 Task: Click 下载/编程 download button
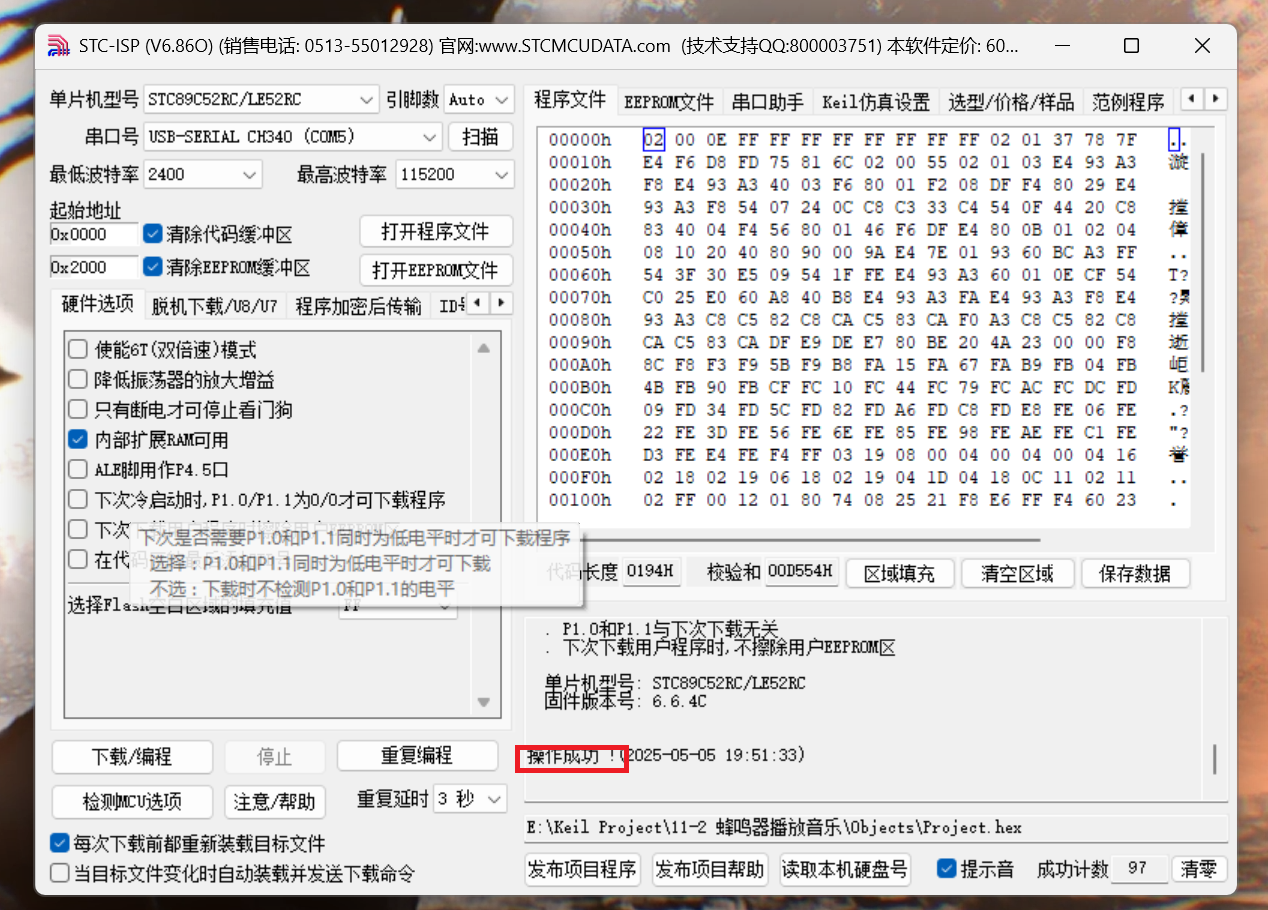pyautogui.click(x=132, y=756)
